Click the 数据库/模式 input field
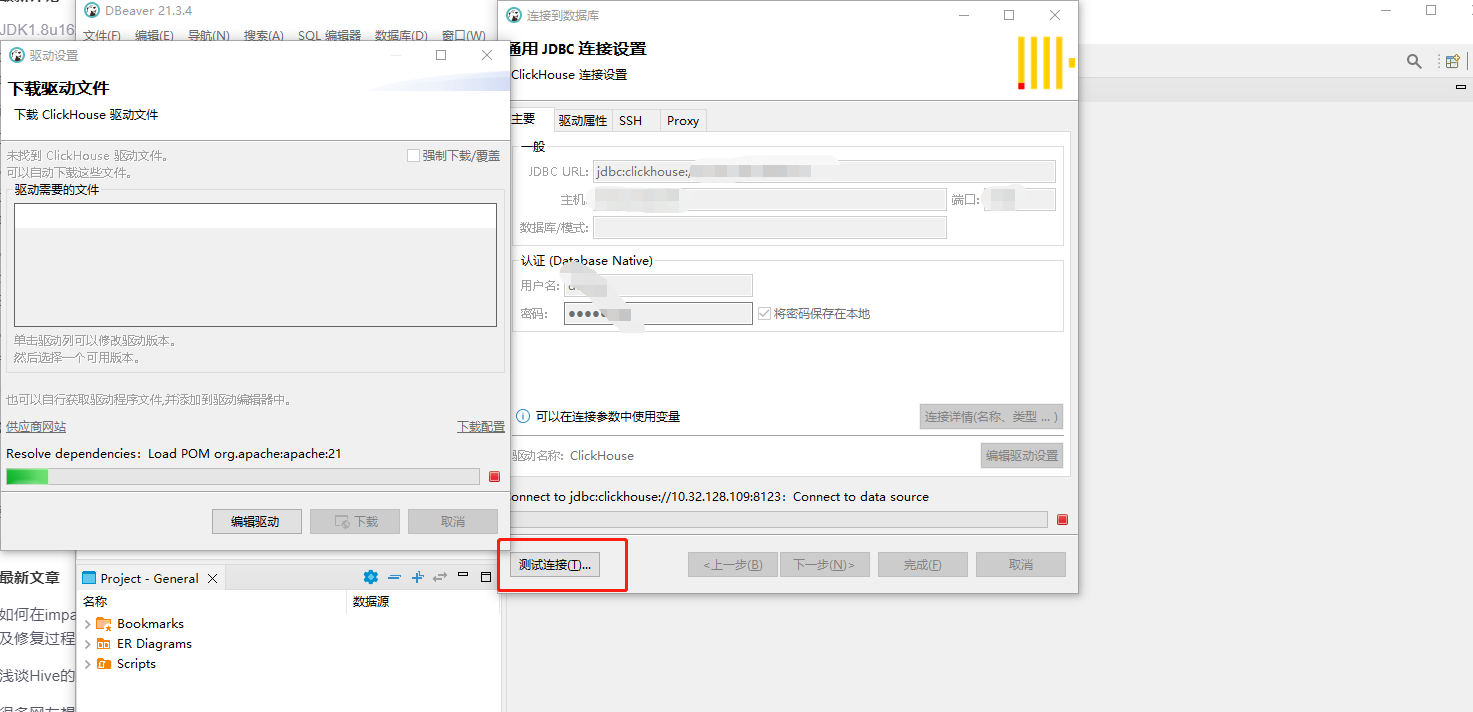1473x712 pixels. [770, 227]
